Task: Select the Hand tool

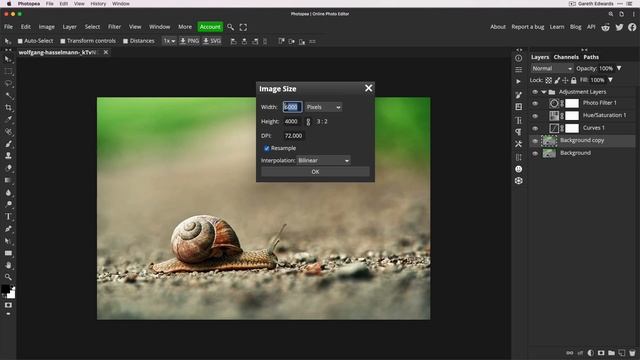Action: [8, 265]
